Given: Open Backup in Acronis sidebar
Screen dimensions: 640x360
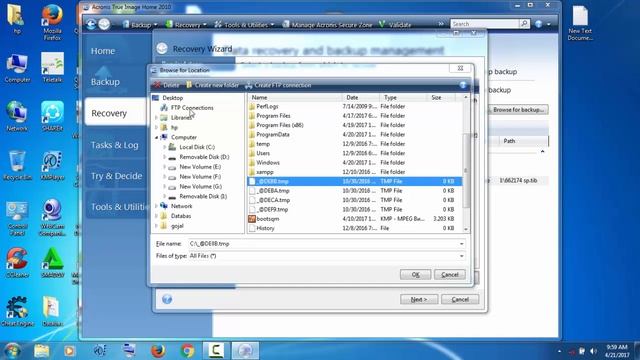Looking at the screenshot, I should pos(105,82).
